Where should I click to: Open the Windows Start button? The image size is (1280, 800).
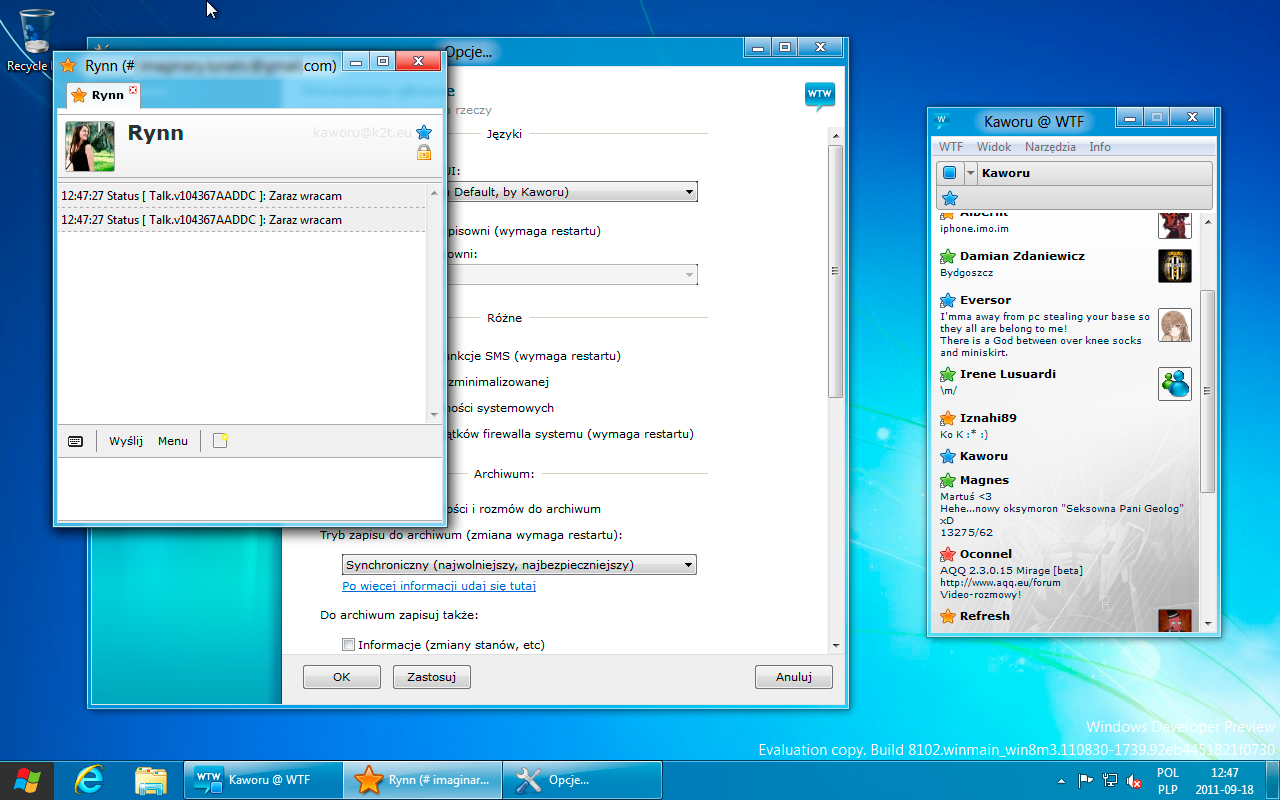27,779
